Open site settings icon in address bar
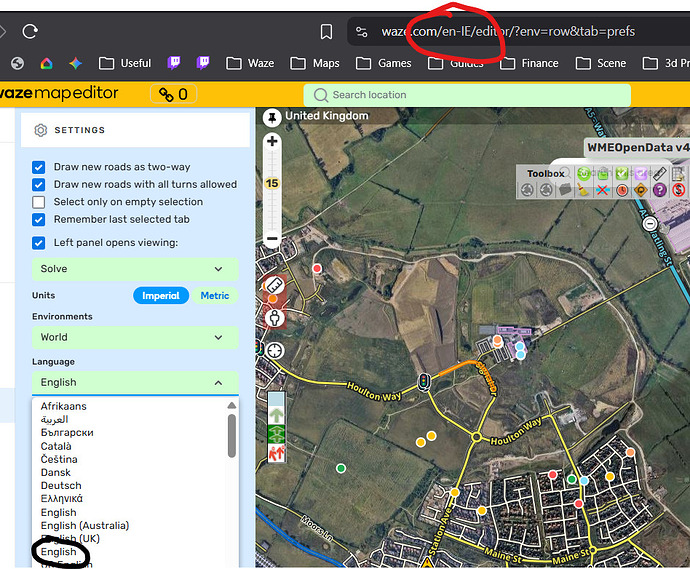 click(362, 32)
